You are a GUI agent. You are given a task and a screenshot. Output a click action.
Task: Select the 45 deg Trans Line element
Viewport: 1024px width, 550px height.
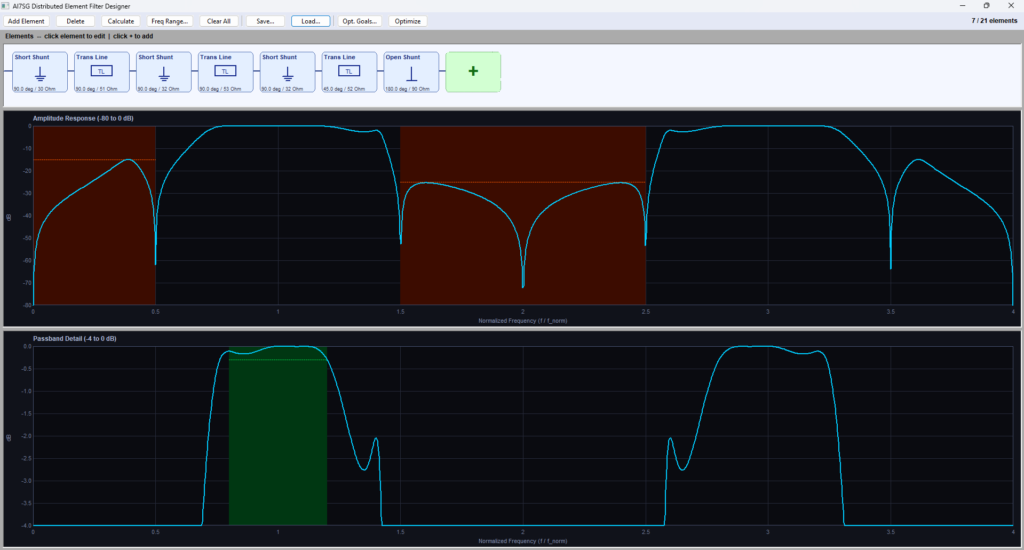(x=349, y=72)
